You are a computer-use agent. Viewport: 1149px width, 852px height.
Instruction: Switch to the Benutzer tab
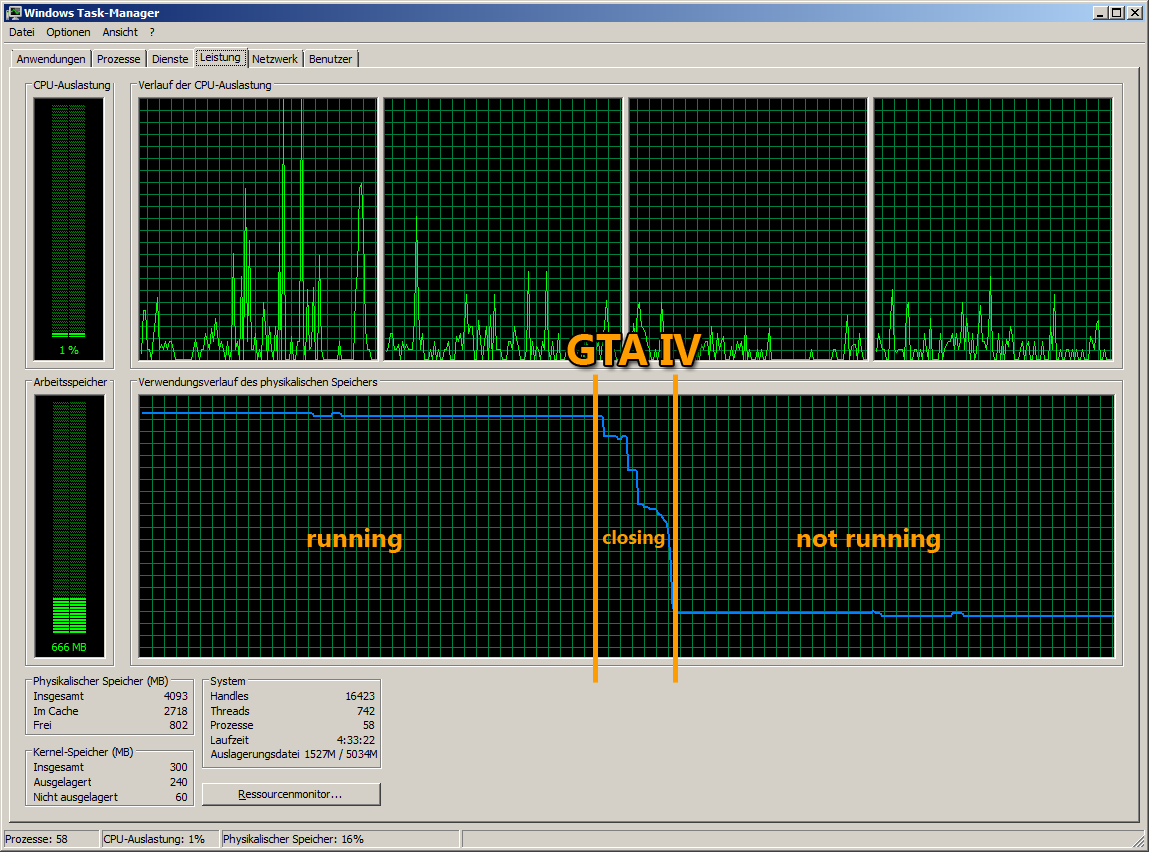330,59
